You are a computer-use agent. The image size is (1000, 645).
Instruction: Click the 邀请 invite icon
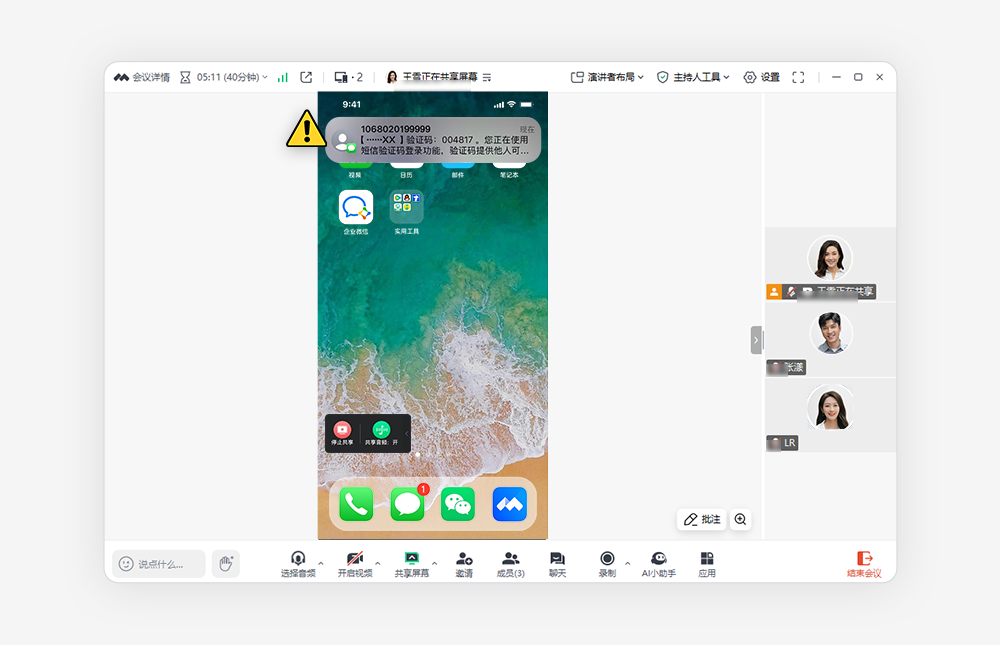(464, 565)
